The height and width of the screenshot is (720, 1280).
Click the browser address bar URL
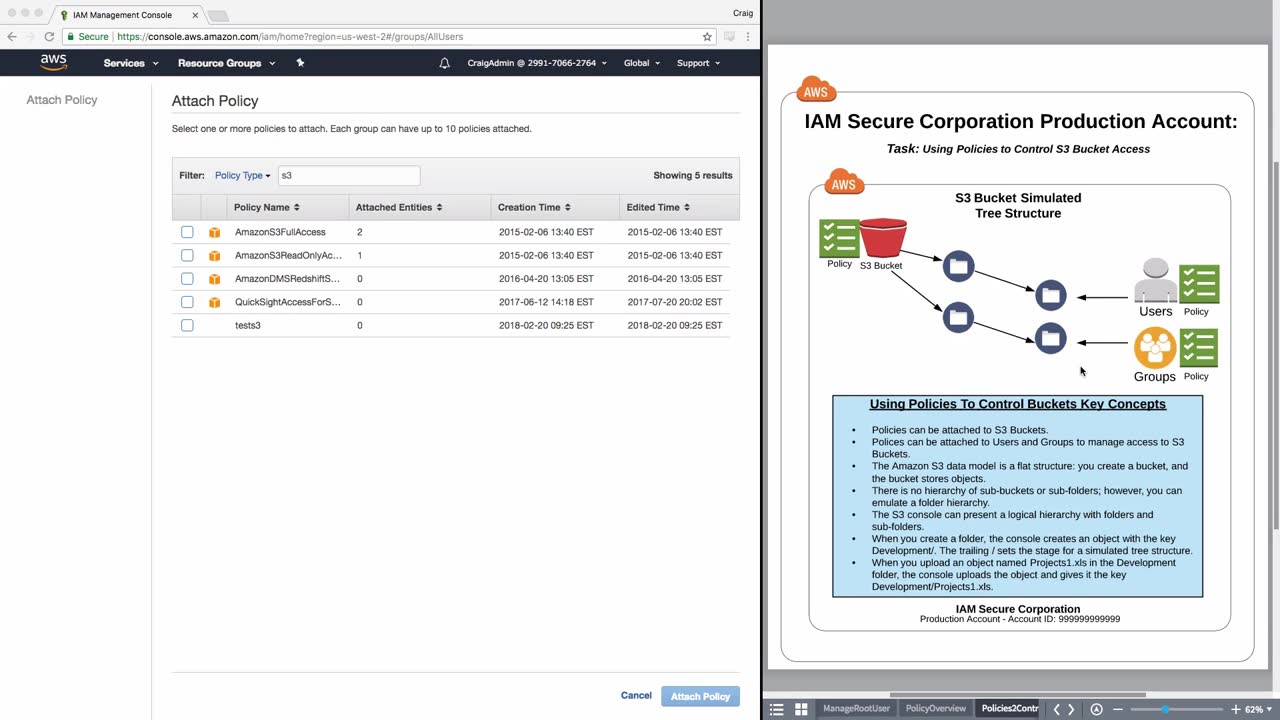(290, 37)
